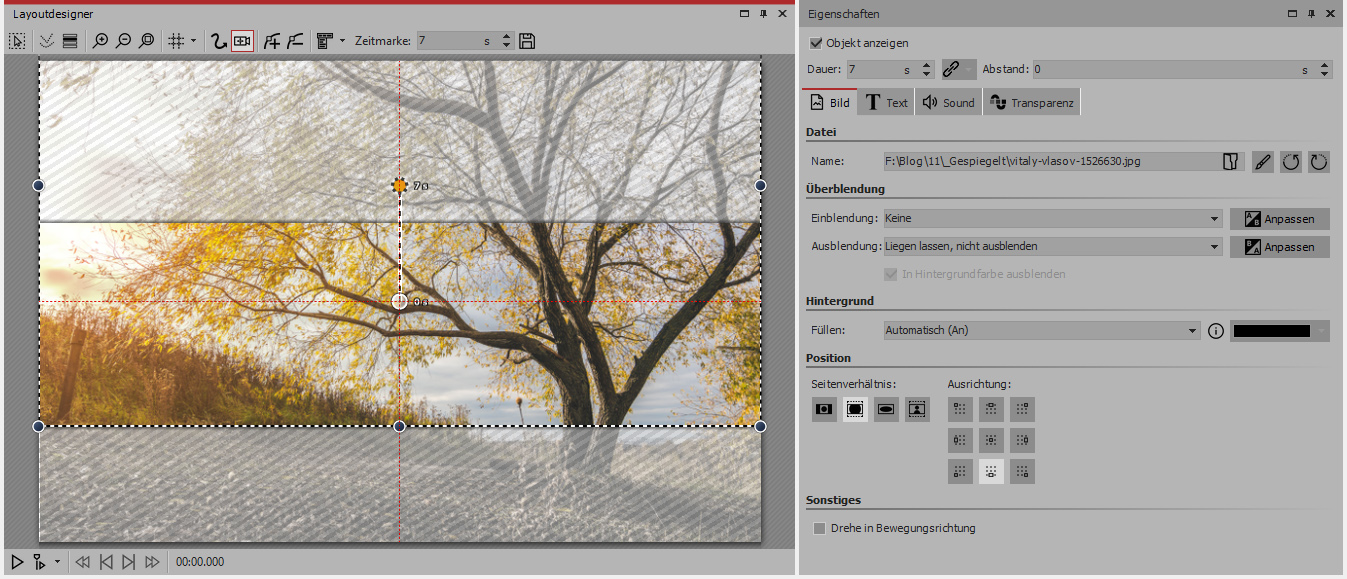Set Ausrichtung to top-left
Viewport: 1347px width, 579px height.
point(960,409)
